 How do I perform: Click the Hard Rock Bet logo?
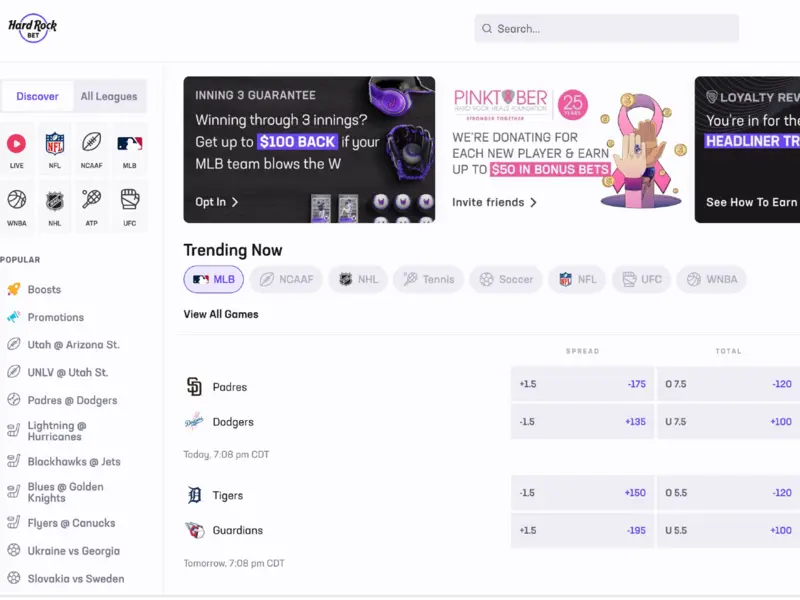pos(33,28)
